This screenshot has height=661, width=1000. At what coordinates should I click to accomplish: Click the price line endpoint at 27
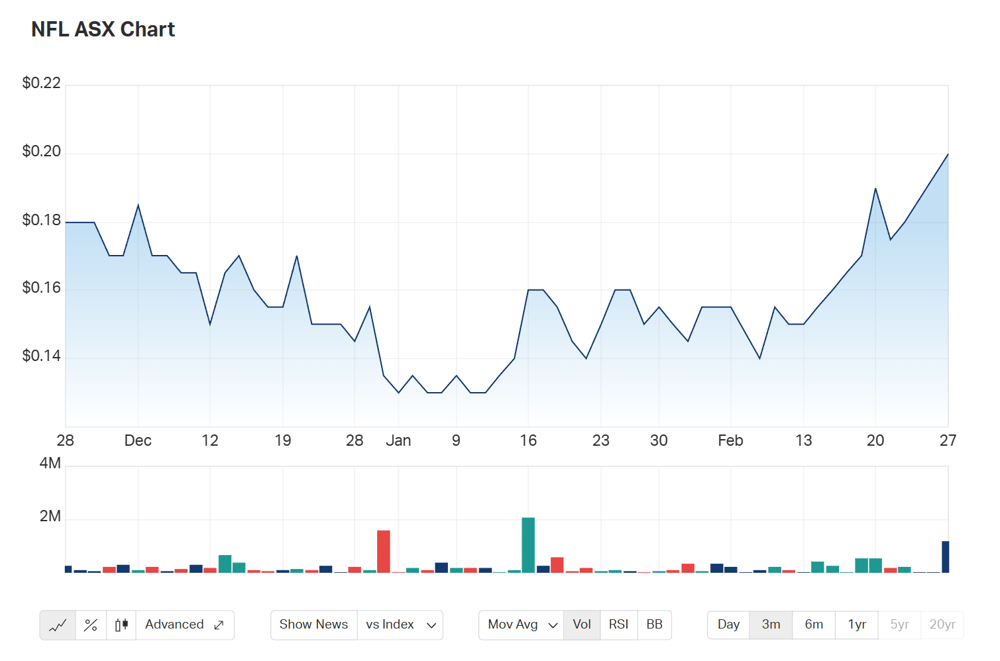(948, 154)
